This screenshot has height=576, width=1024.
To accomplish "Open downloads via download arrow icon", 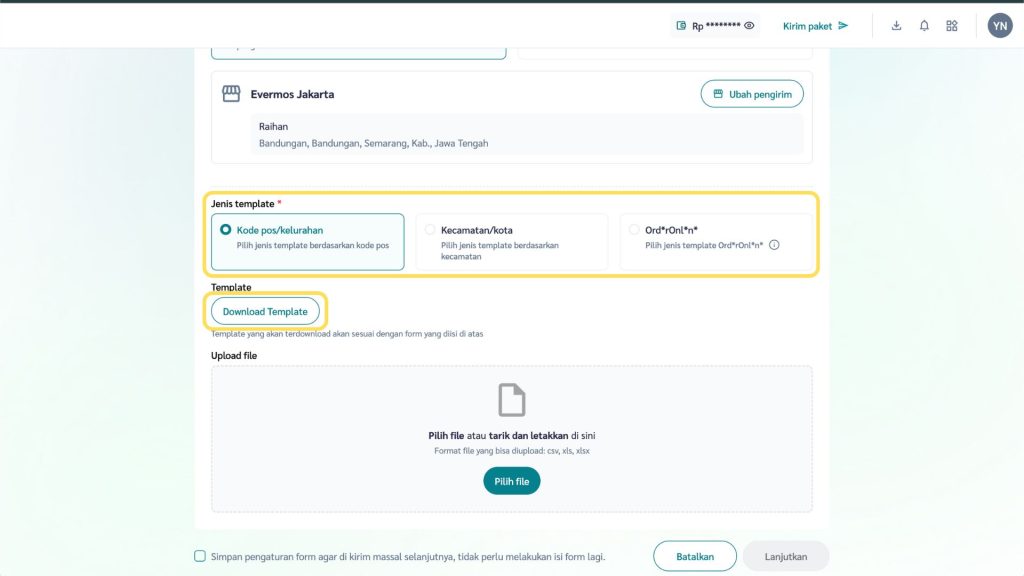I will click(896, 26).
